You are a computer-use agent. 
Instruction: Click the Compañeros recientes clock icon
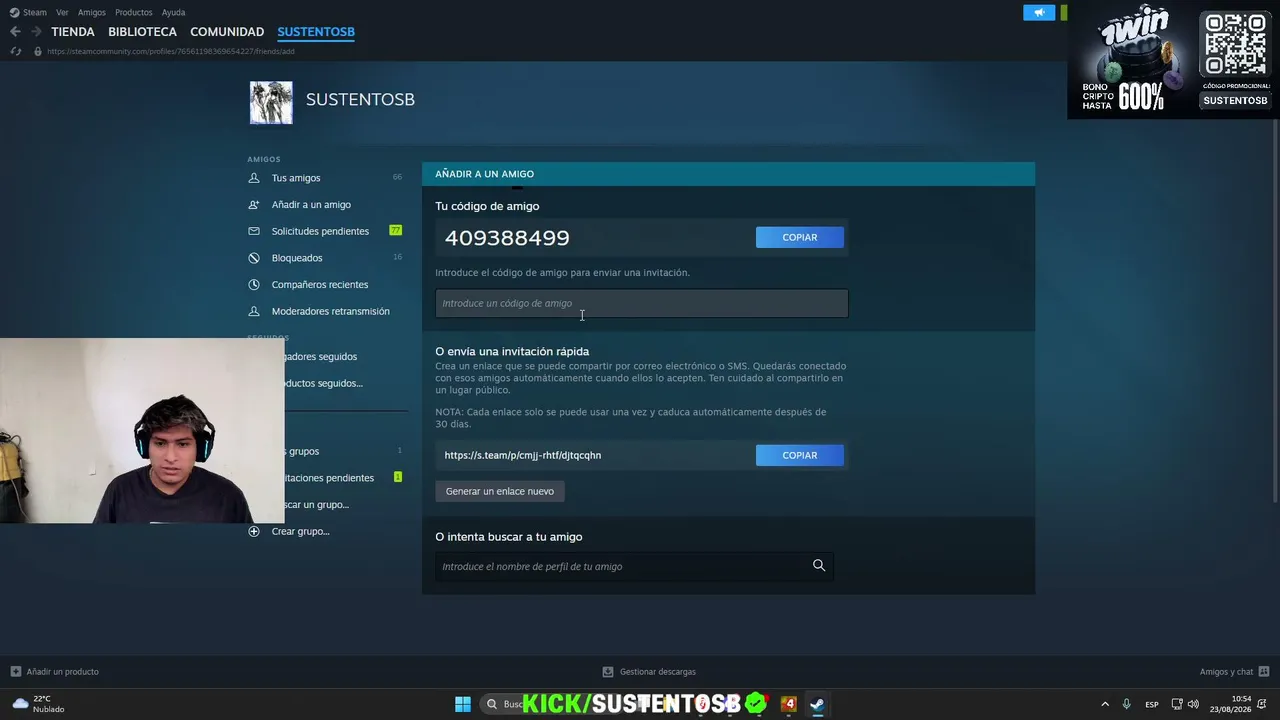254,284
